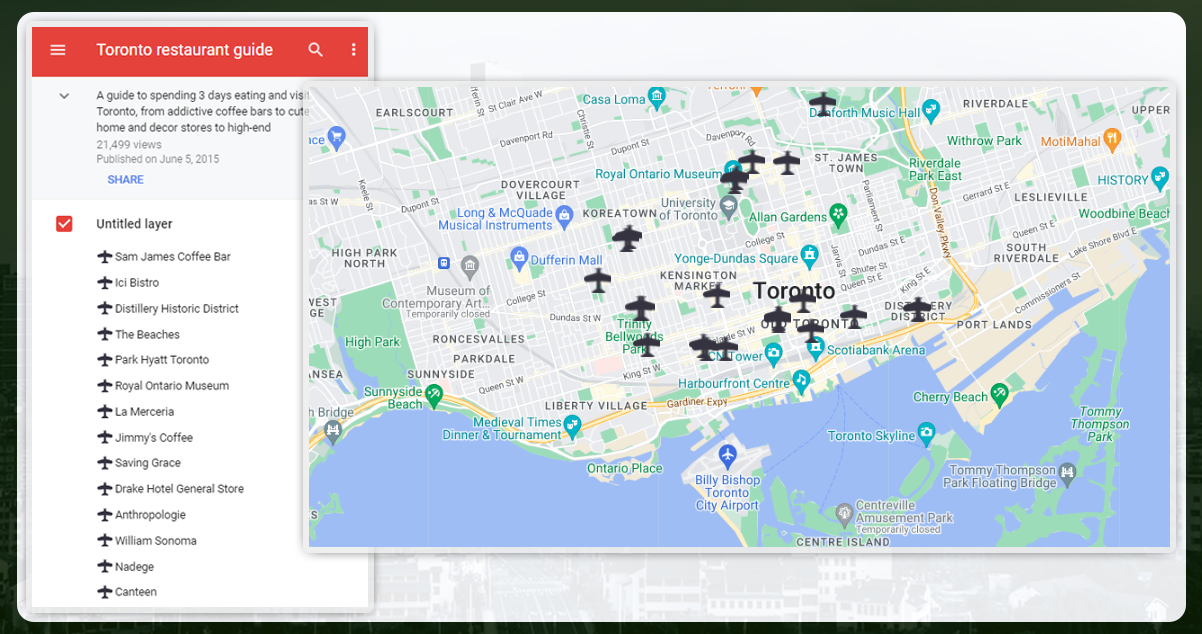Select the Scotiabank Arena map pin
The height and width of the screenshot is (634, 1202).
pyautogui.click(x=815, y=349)
